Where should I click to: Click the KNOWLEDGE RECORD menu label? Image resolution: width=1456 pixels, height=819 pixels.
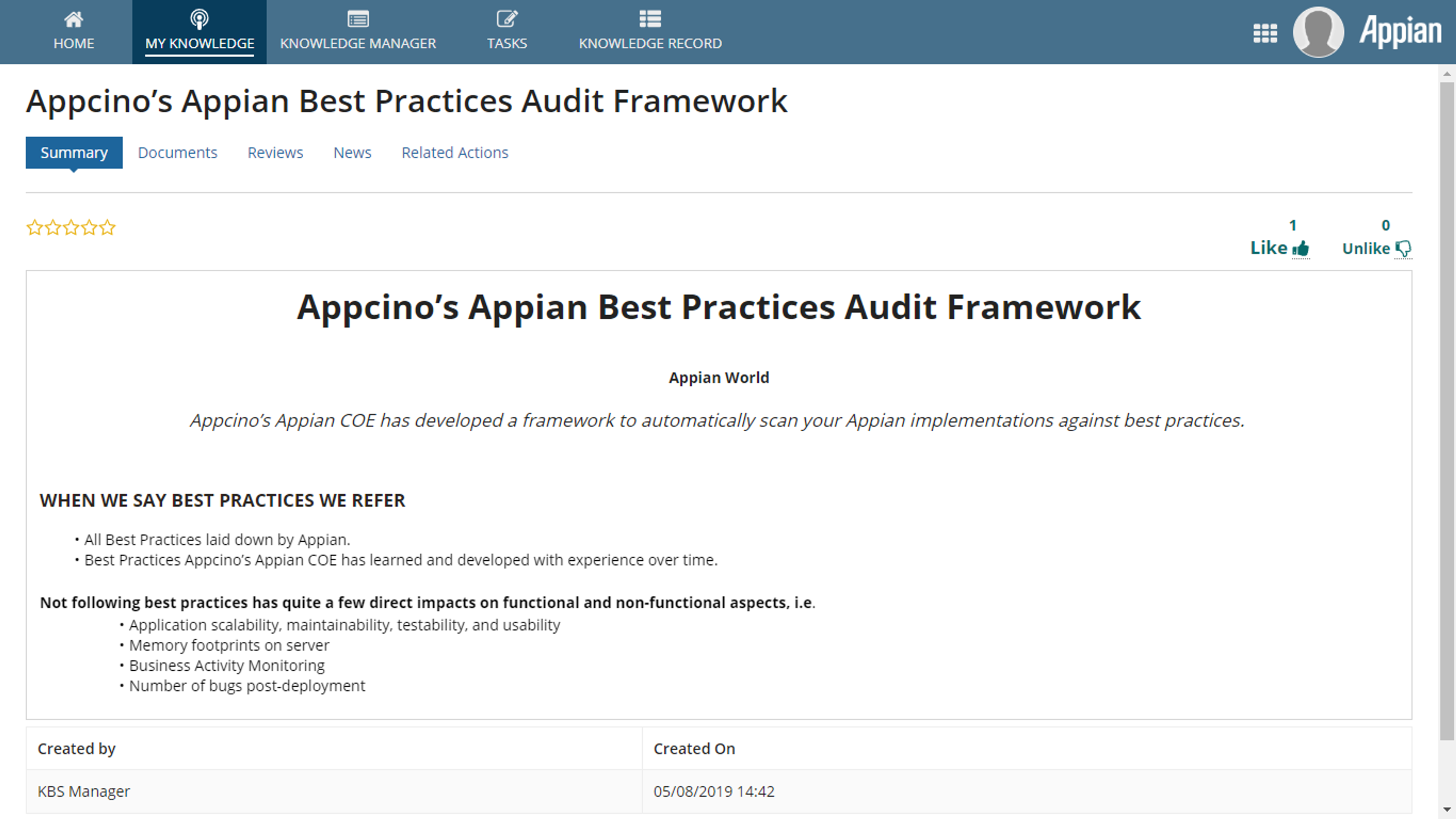tap(650, 44)
